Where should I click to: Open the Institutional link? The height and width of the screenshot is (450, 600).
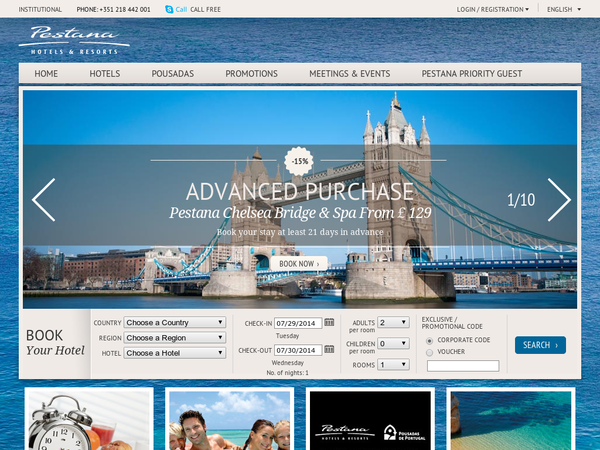click(40, 9)
